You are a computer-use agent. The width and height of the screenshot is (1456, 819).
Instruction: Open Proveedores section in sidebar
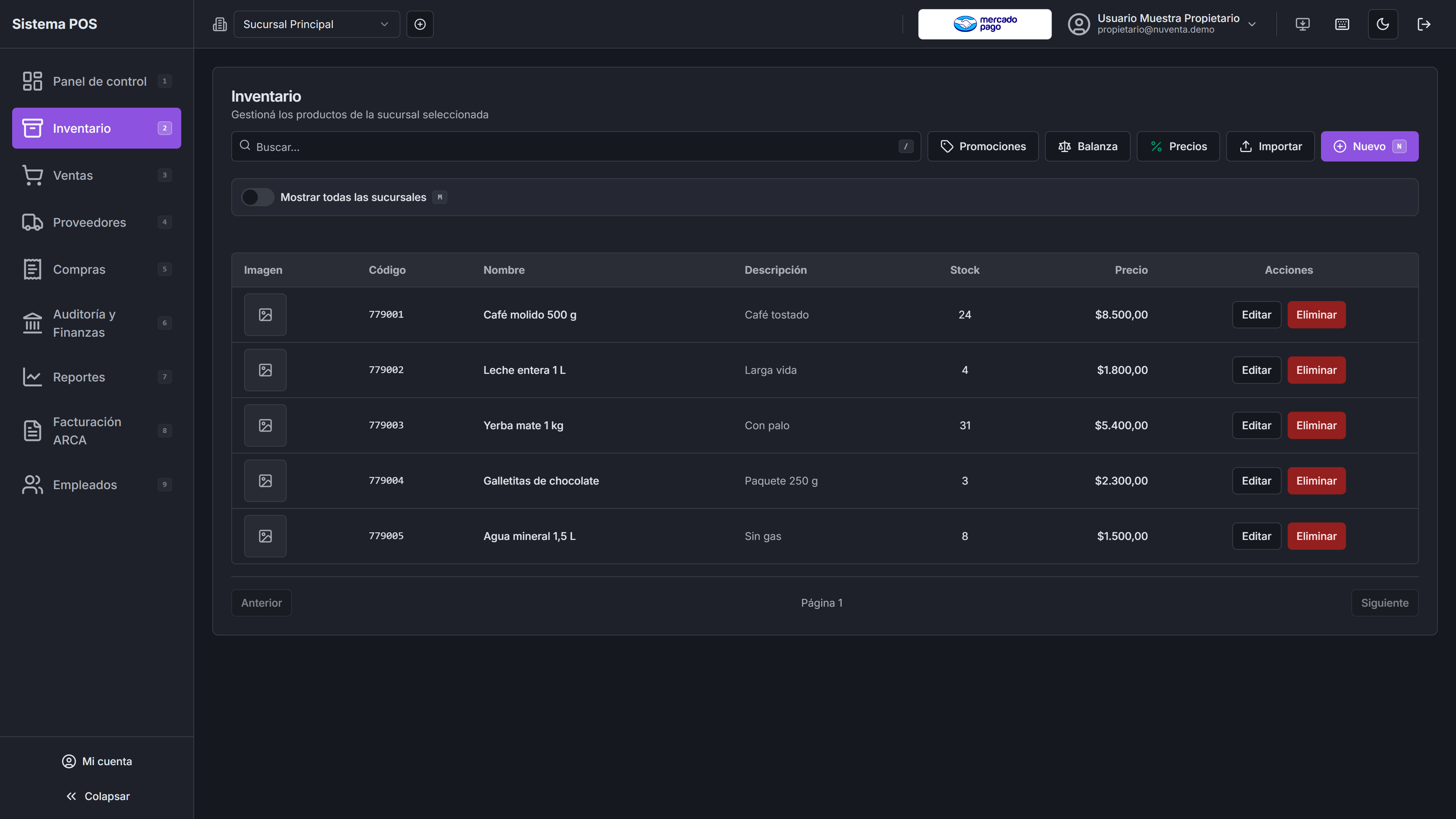(97, 222)
